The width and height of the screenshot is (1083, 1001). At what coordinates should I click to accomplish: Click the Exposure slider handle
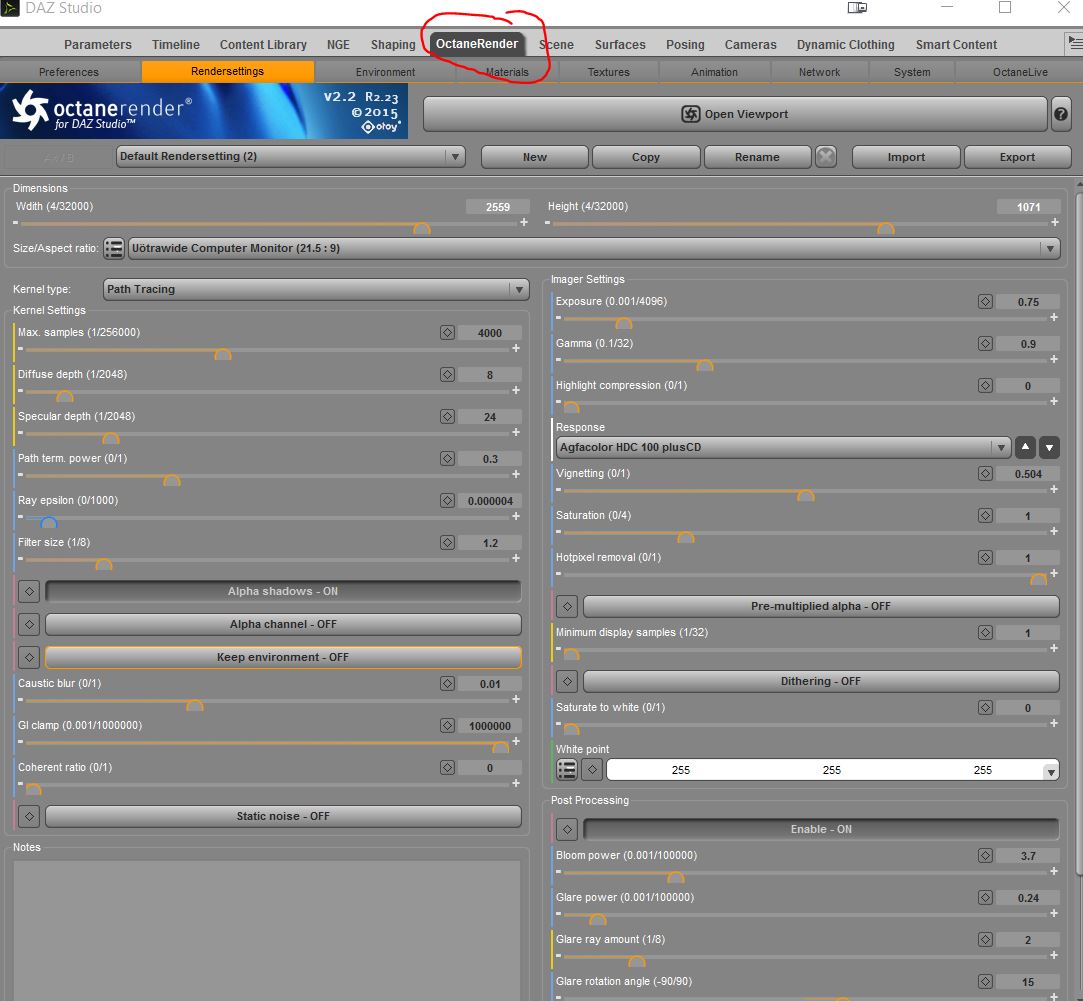pyautogui.click(x=623, y=323)
